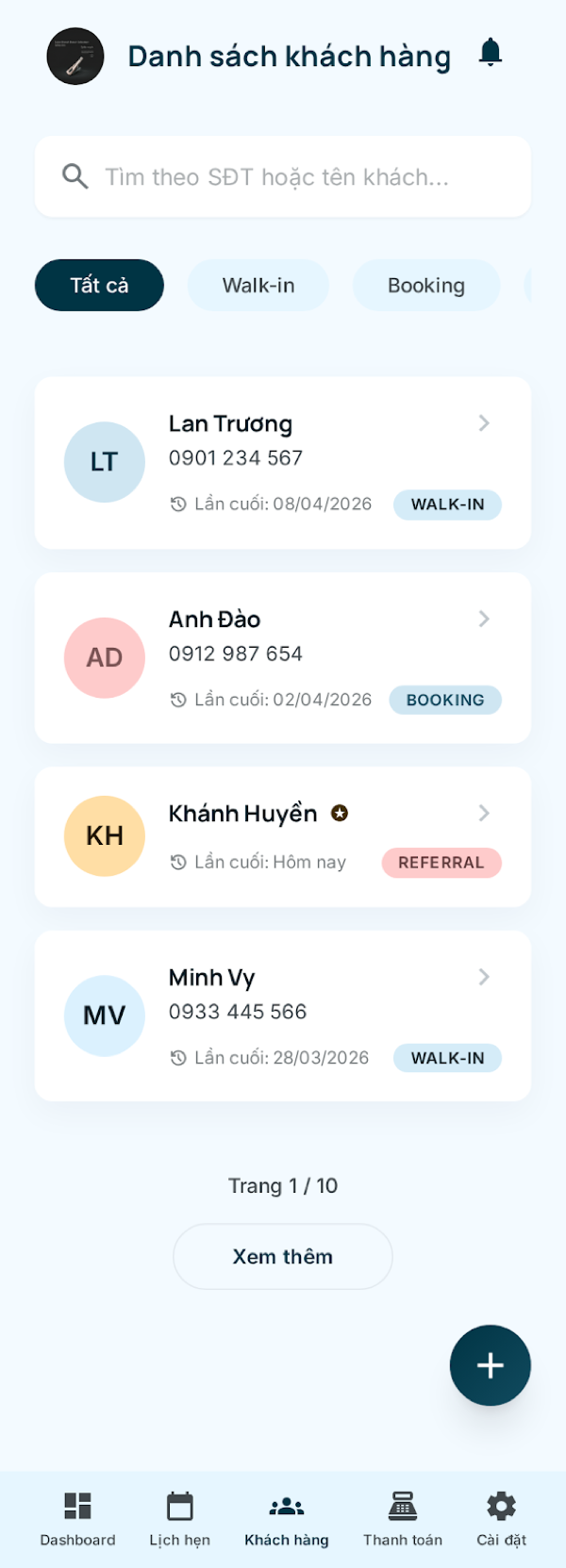The width and height of the screenshot is (566, 1568).
Task: Go to Dashboard tab
Action: [77, 1518]
